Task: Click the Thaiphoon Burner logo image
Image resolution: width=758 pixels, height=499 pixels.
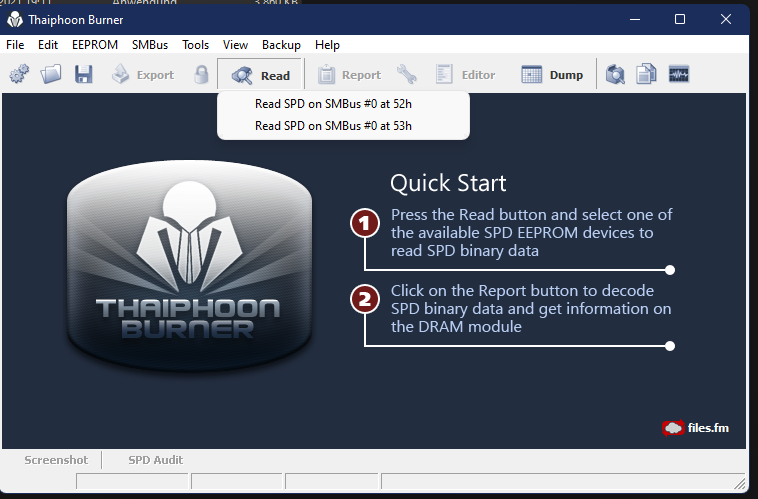Action: (x=190, y=266)
